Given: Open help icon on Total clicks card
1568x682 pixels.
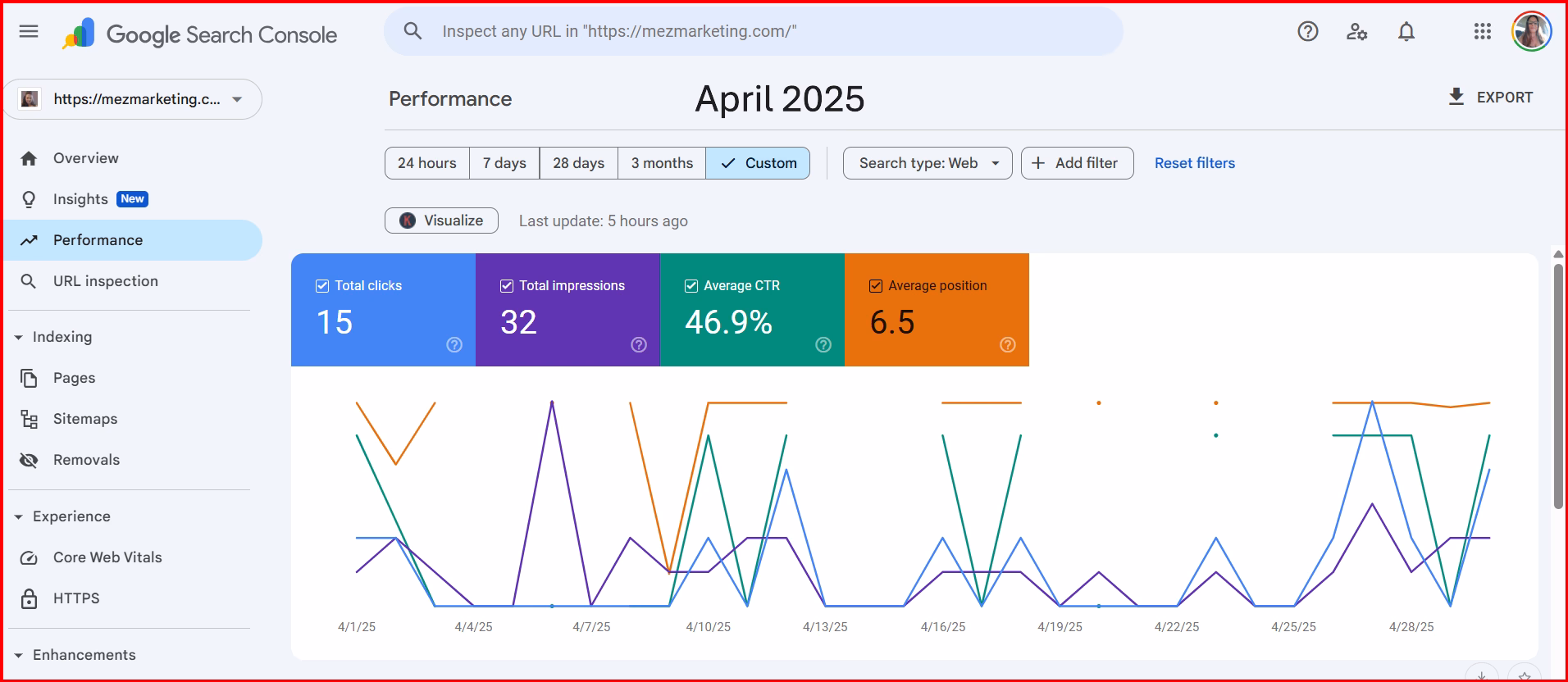Looking at the screenshot, I should [454, 345].
